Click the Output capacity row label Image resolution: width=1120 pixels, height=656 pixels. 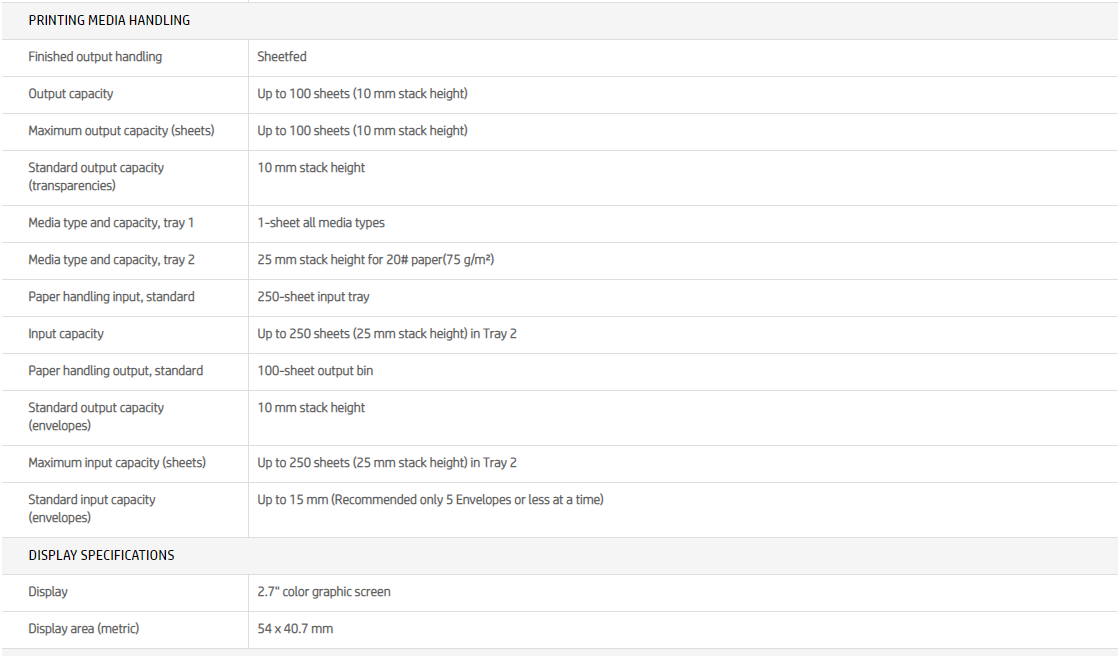coord(71,94)
